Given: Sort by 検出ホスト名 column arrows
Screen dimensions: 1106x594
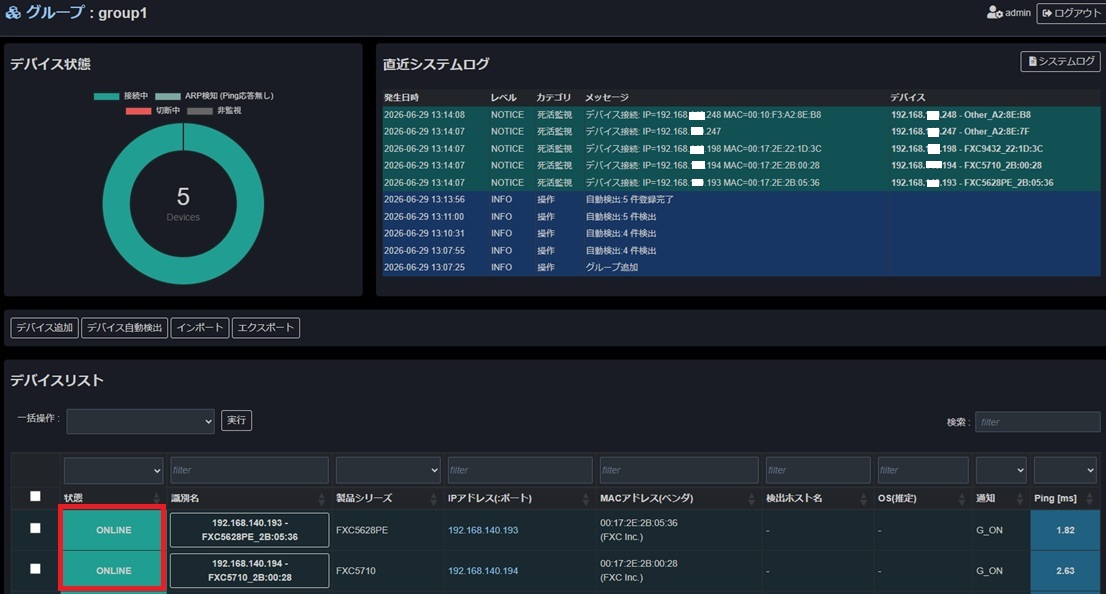Looking at the screenshot, I should coord(863,498).
